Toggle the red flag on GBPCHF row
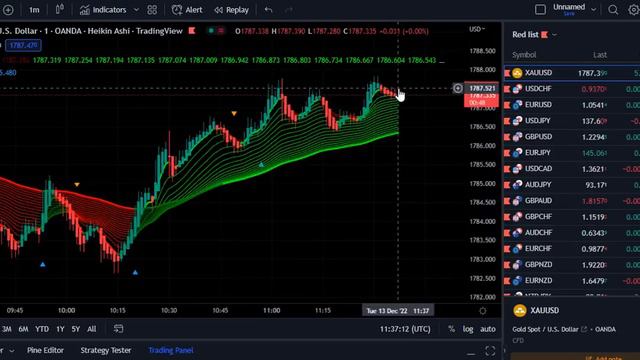The height and width of the screenshot is (360, 640). (507, 217)
